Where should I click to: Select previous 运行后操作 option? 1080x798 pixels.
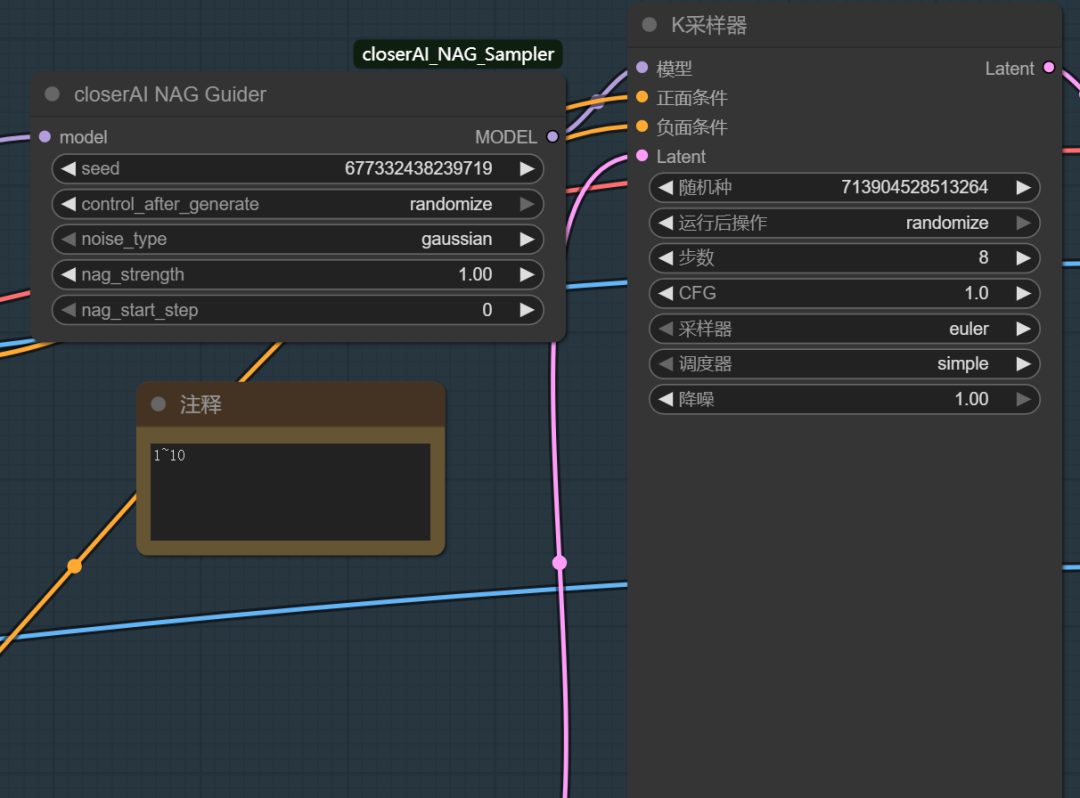[x=665, y=223]
